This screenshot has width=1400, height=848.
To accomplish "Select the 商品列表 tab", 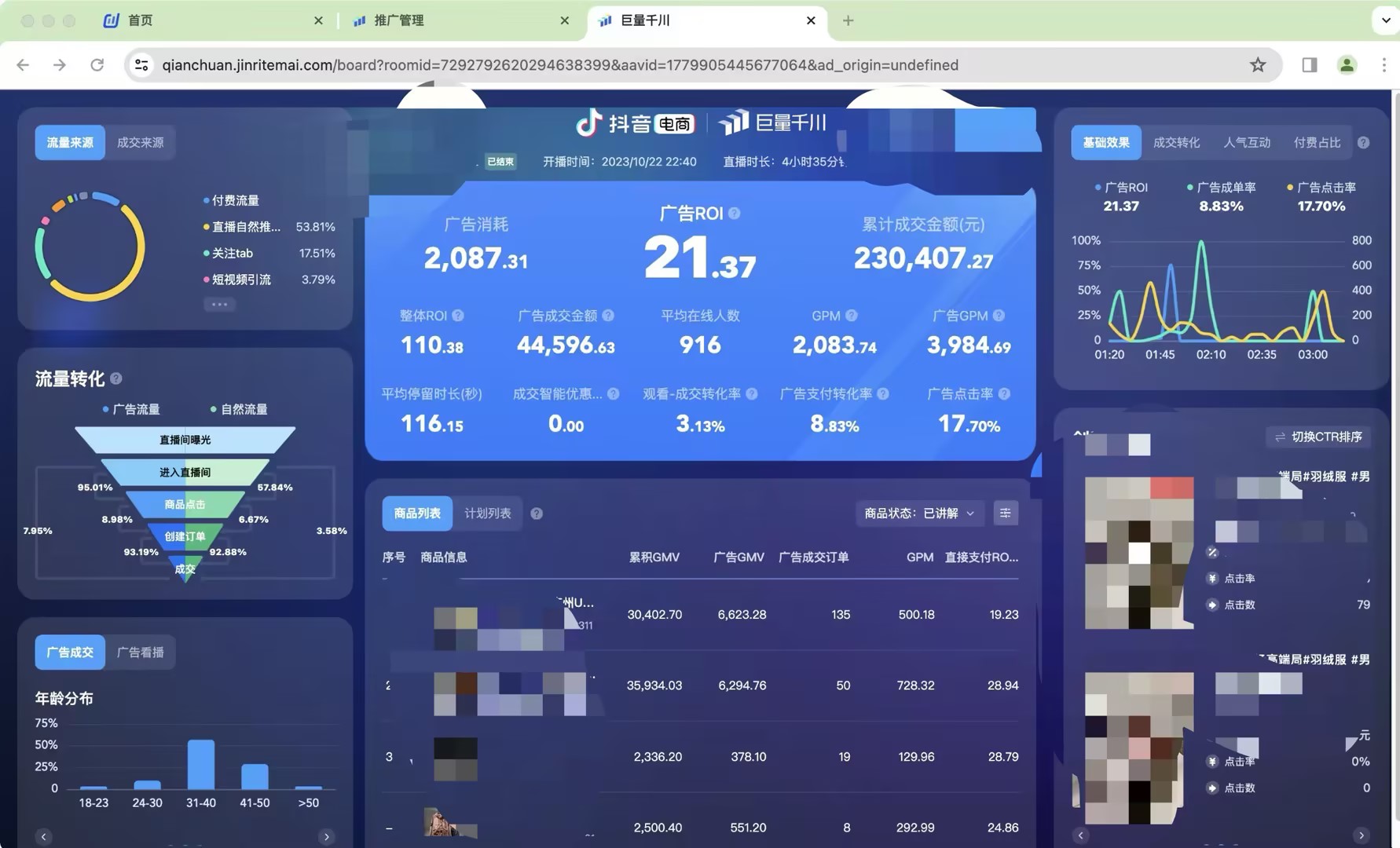I will click(417, 514).
